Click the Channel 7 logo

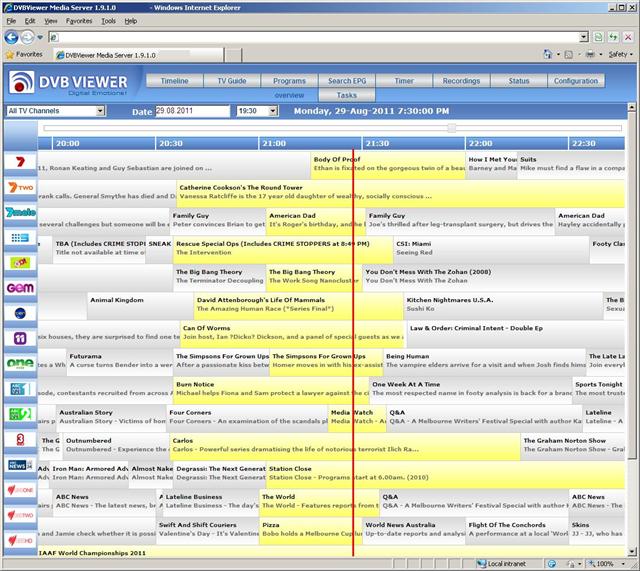click(20, 162)
